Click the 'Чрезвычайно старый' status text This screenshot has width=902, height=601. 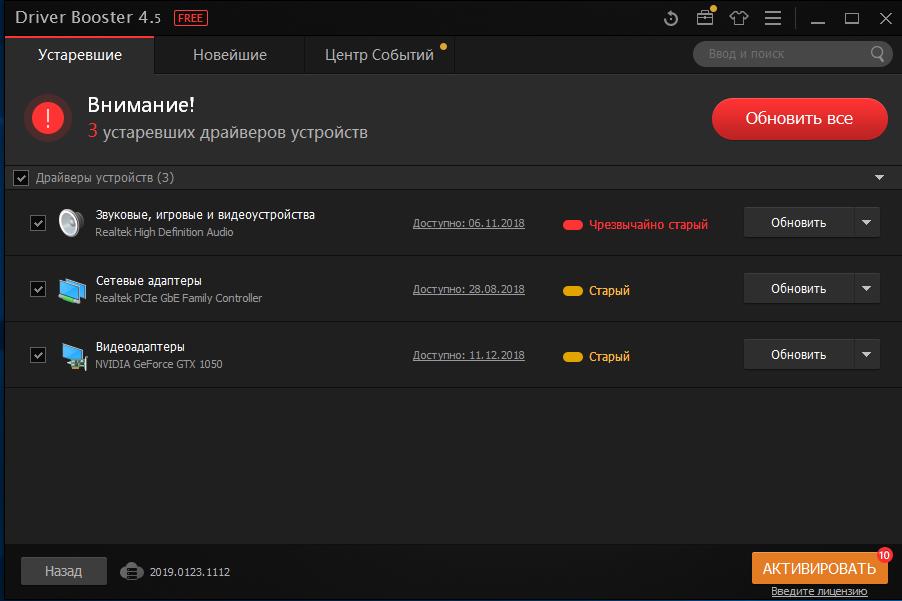tap(648, 225)
